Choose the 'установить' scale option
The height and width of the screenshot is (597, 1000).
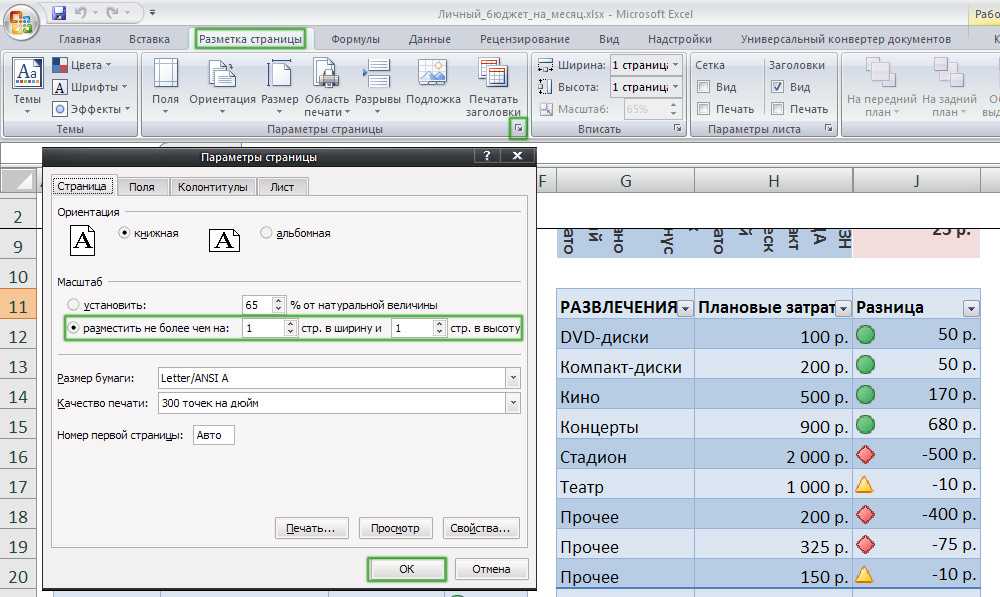click(x=73, y=305)
